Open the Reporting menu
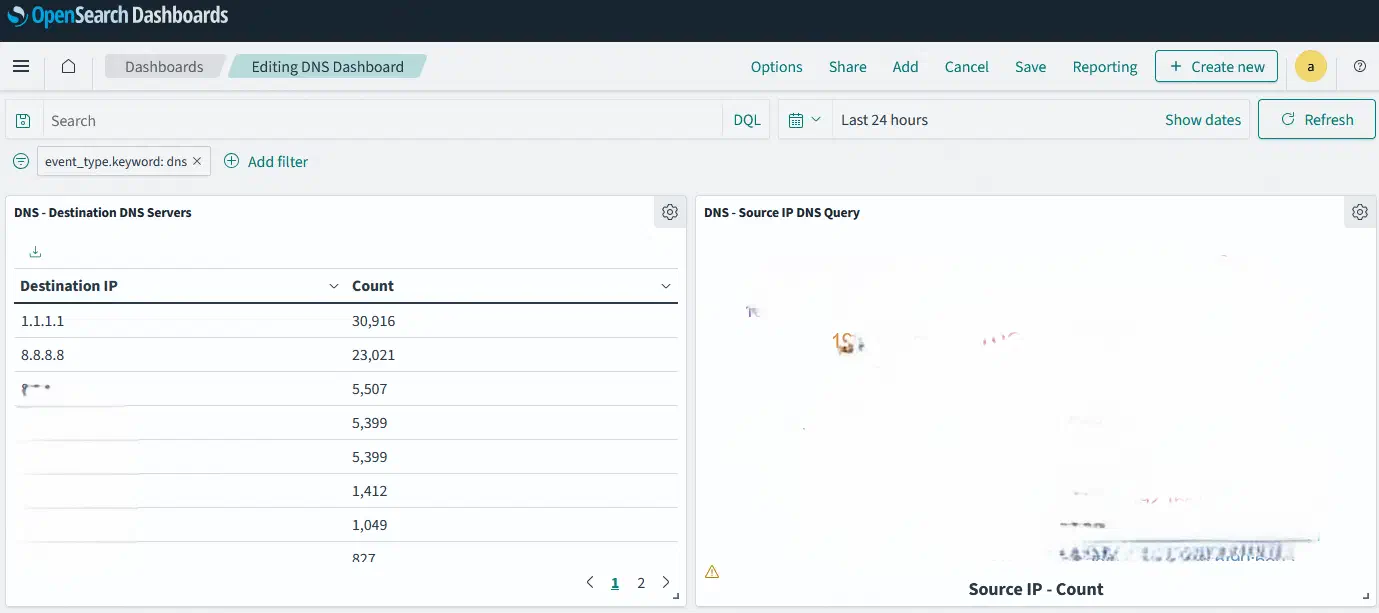This screenshot has width=1379, height=613. tap(1105, 67)
